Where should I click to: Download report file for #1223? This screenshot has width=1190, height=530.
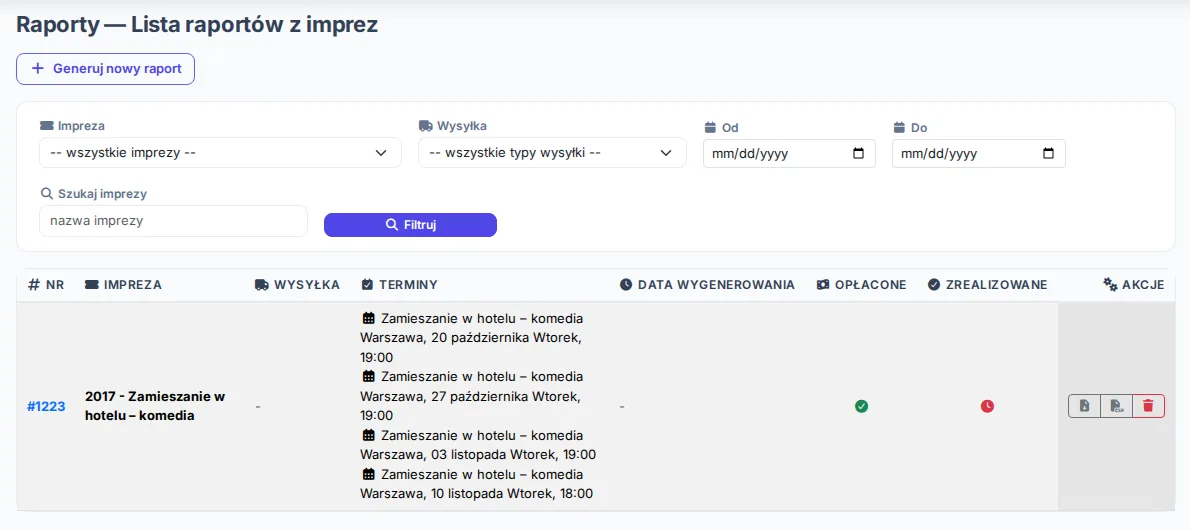(1085, 406)
